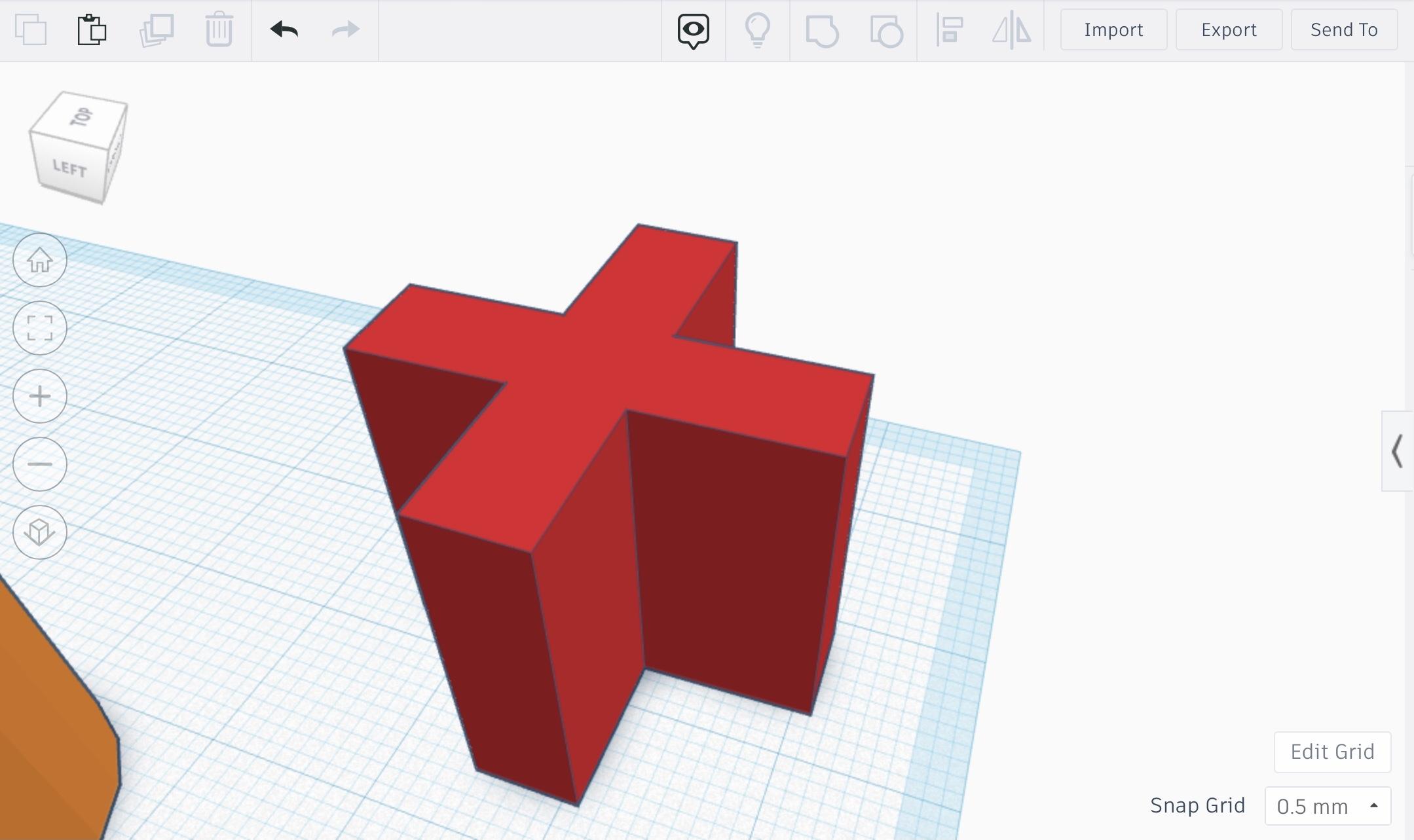This screenshot has height=840, width=1414.
Task: Click the Copy icon in the toolbar
Action: click(x=31, y=29)
